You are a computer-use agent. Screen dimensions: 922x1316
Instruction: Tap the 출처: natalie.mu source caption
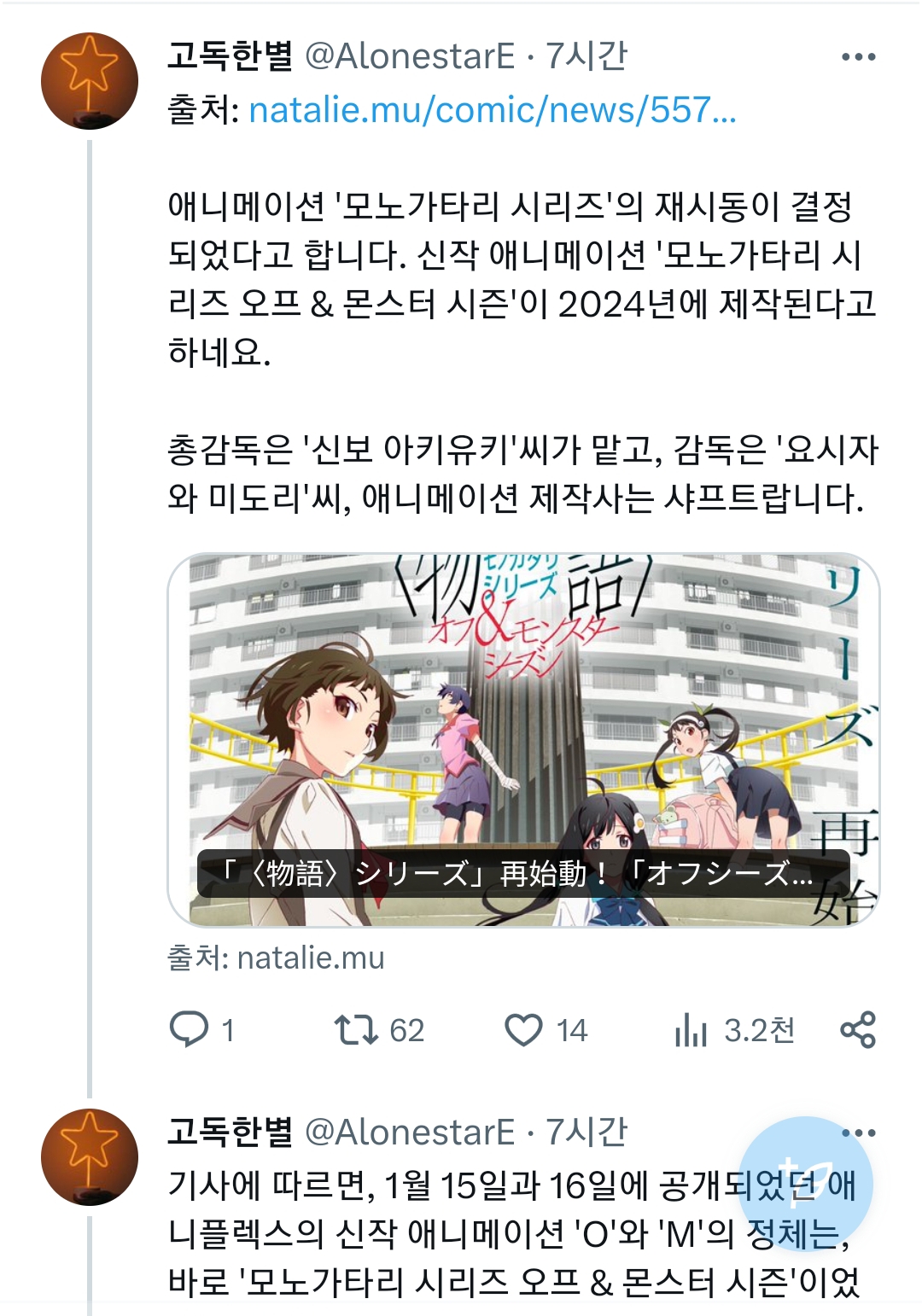[276, 958]
